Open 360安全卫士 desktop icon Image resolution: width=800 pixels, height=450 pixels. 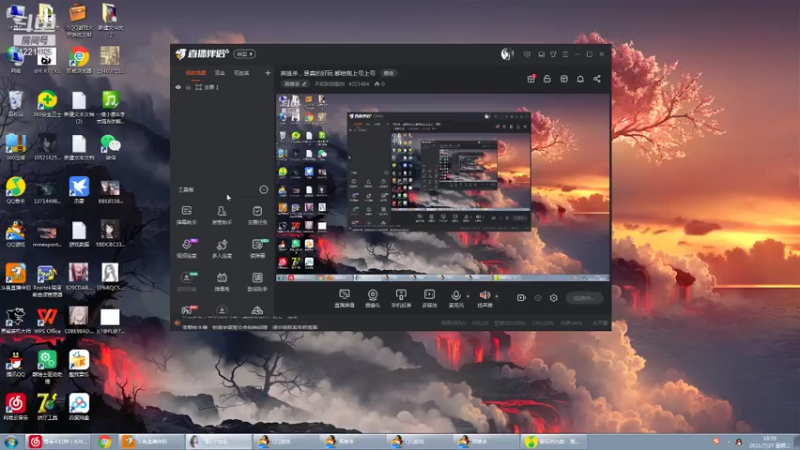(47, 104)
